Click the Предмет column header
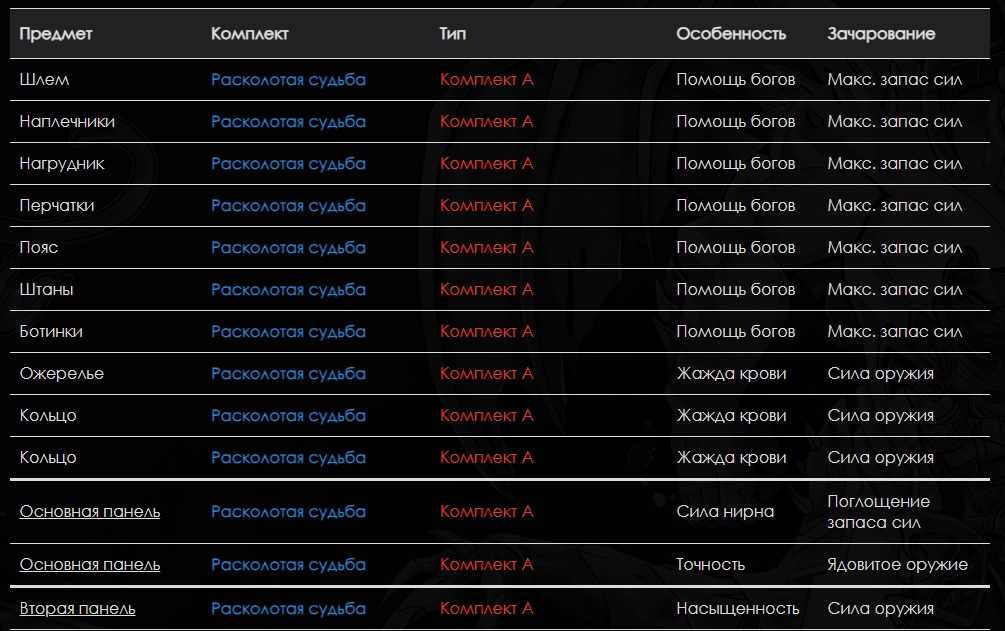This screenshot has height=631, width=1005. (x=56, y=34)
